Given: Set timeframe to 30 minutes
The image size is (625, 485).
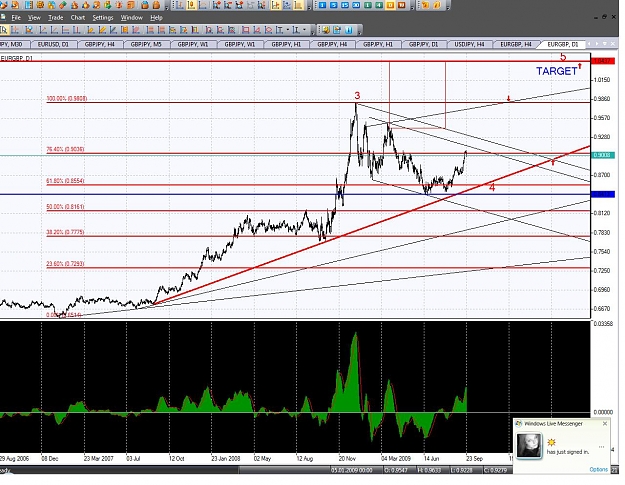Looking at the screenshot, I should pos(356,5).
